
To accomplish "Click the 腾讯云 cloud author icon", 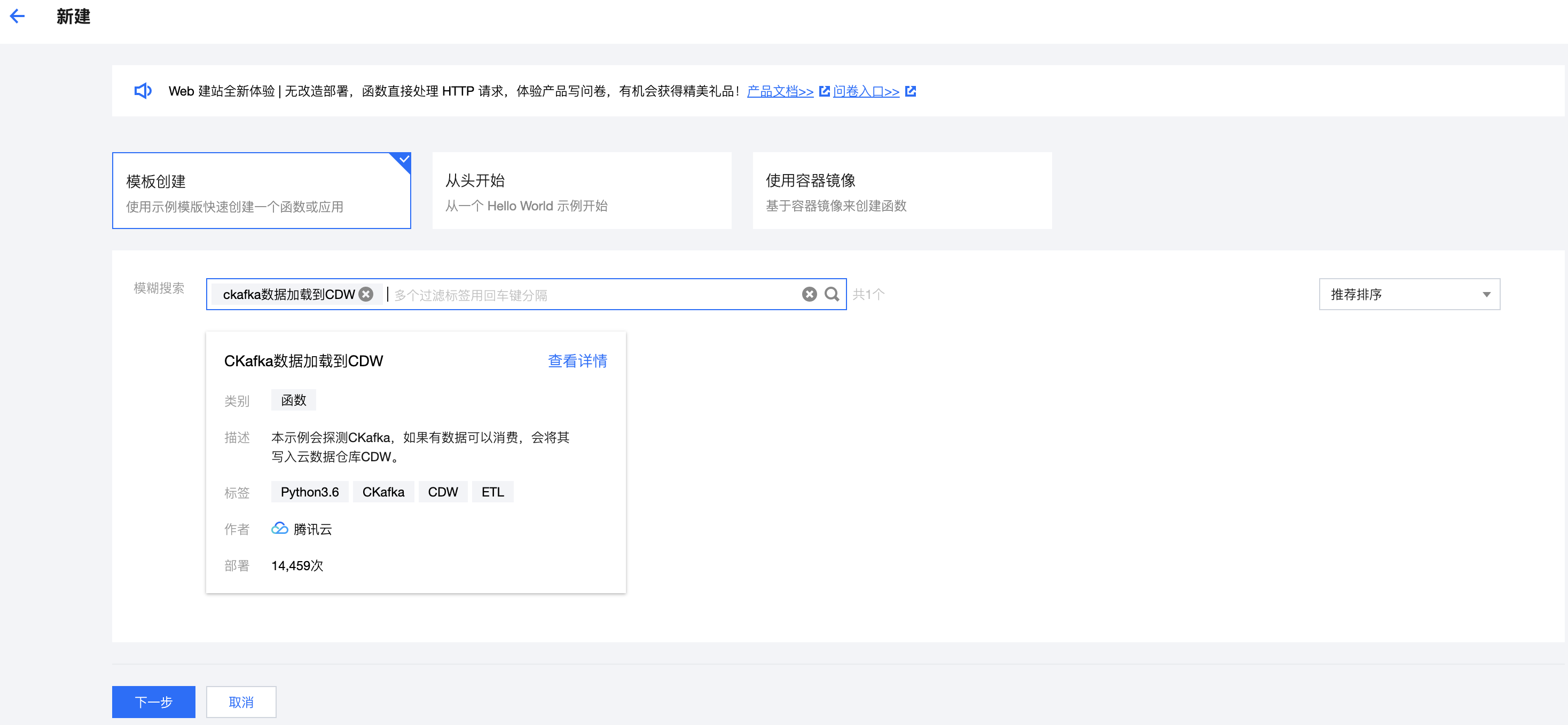I will coord(279,529).
